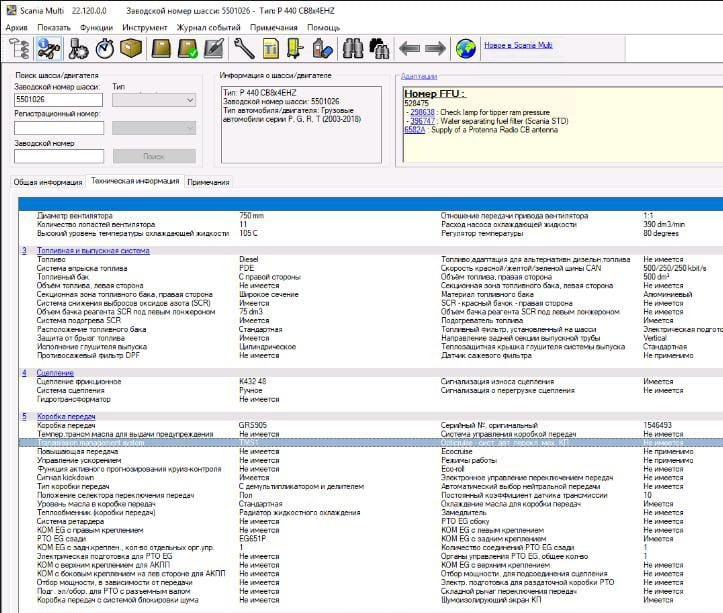Click the wrench tool icon
This screenshot has width=723, height=613.
[243, 47]
